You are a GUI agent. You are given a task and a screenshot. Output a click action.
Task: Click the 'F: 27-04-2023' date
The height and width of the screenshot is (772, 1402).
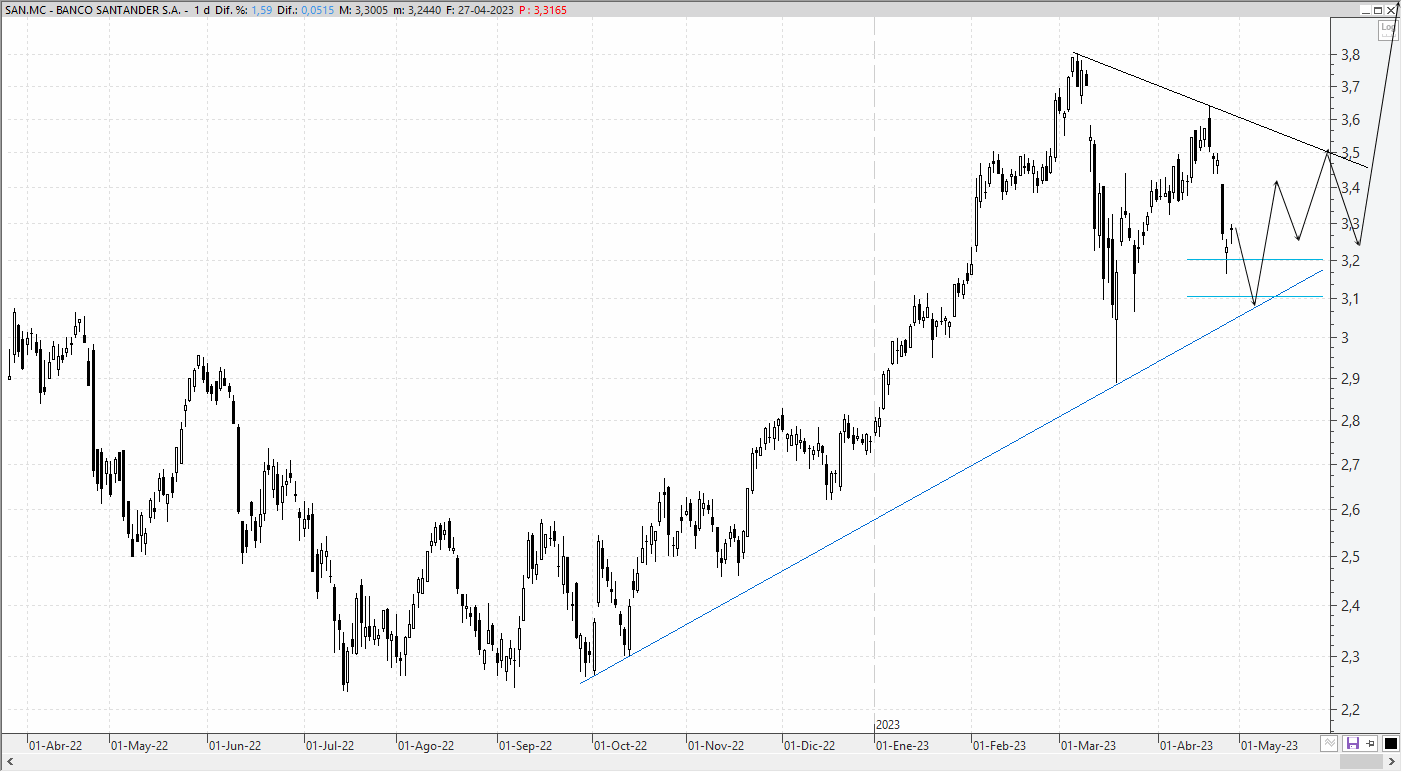pos(481,9)
